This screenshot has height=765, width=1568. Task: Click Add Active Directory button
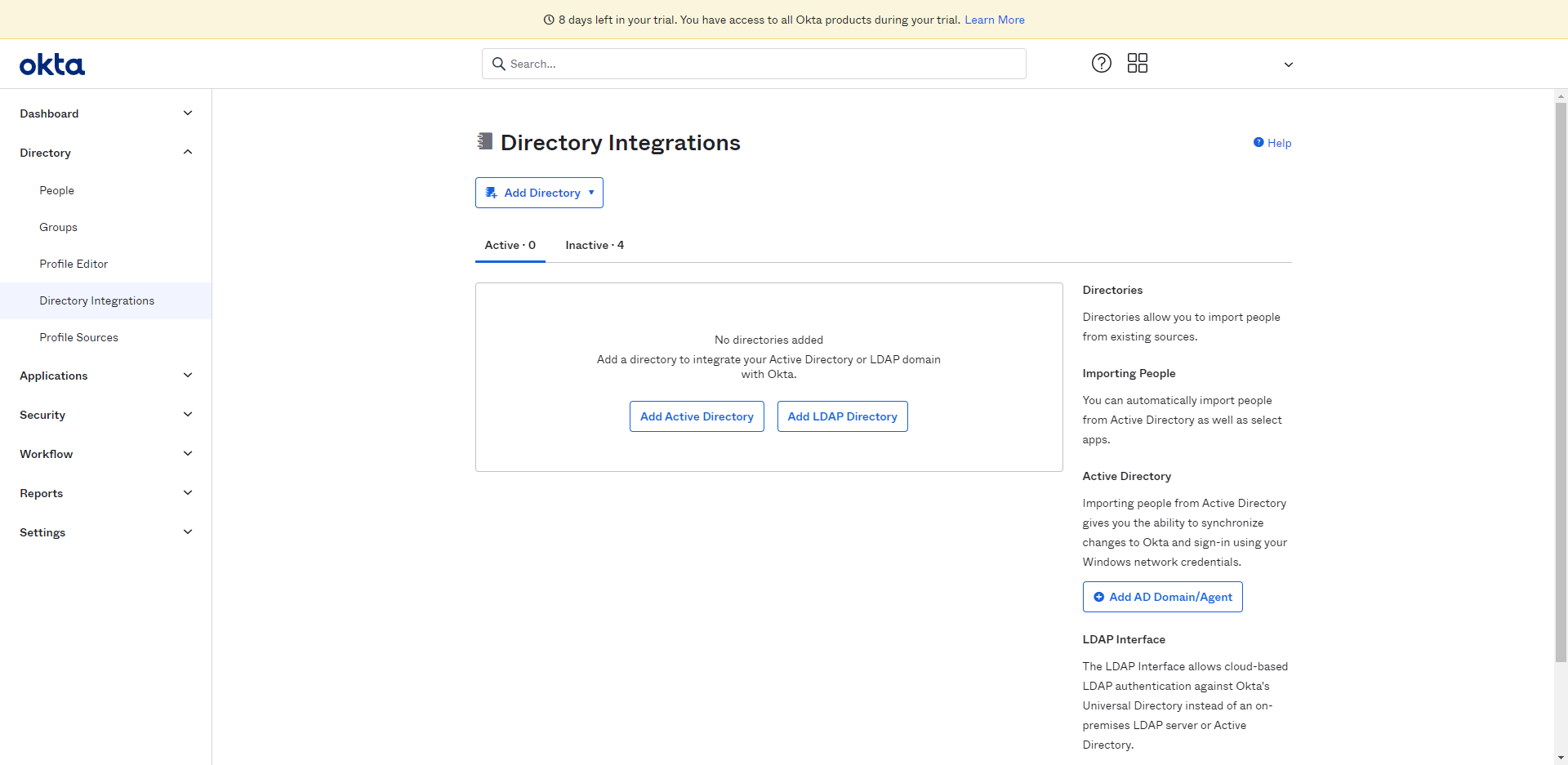[697, 416]
